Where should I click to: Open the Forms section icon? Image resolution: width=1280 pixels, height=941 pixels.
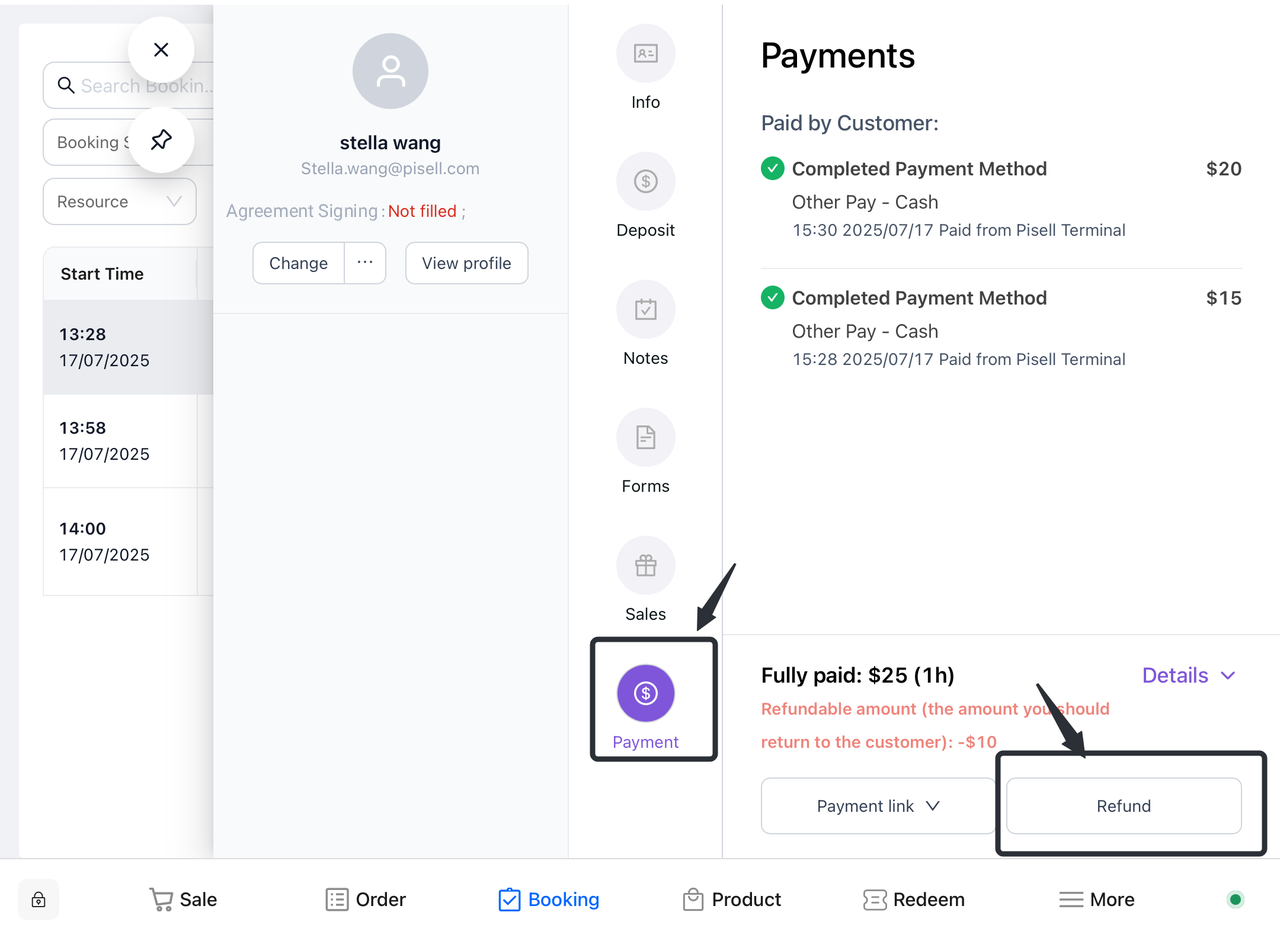point(645,438)
